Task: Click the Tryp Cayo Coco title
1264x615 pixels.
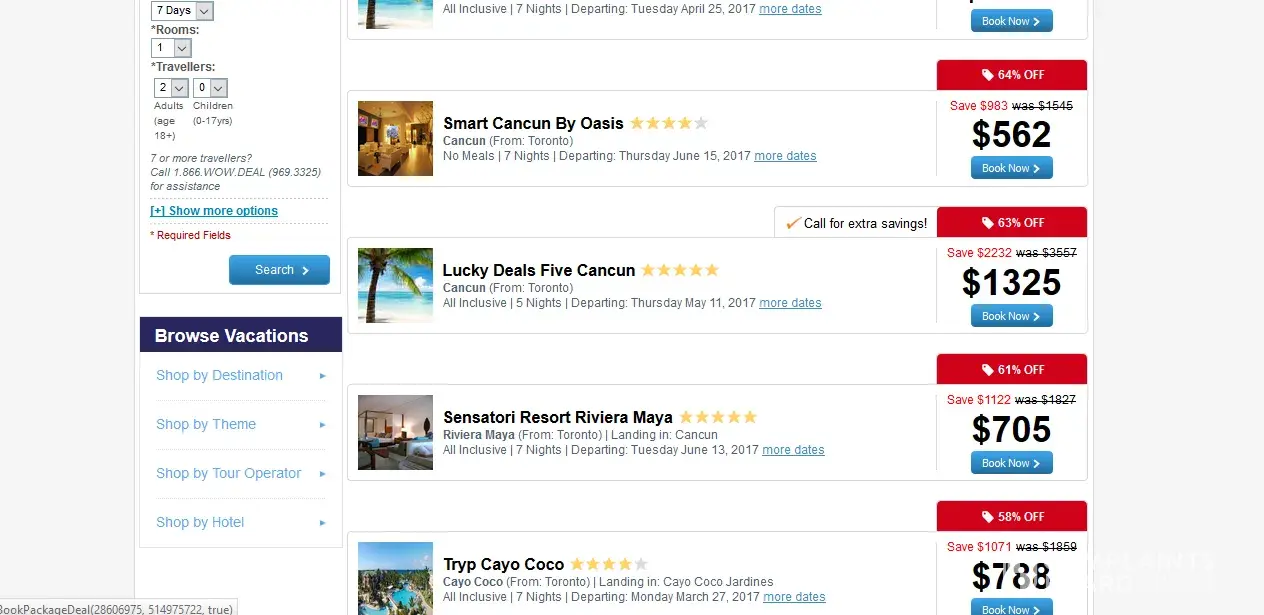Action: (504, 565)
